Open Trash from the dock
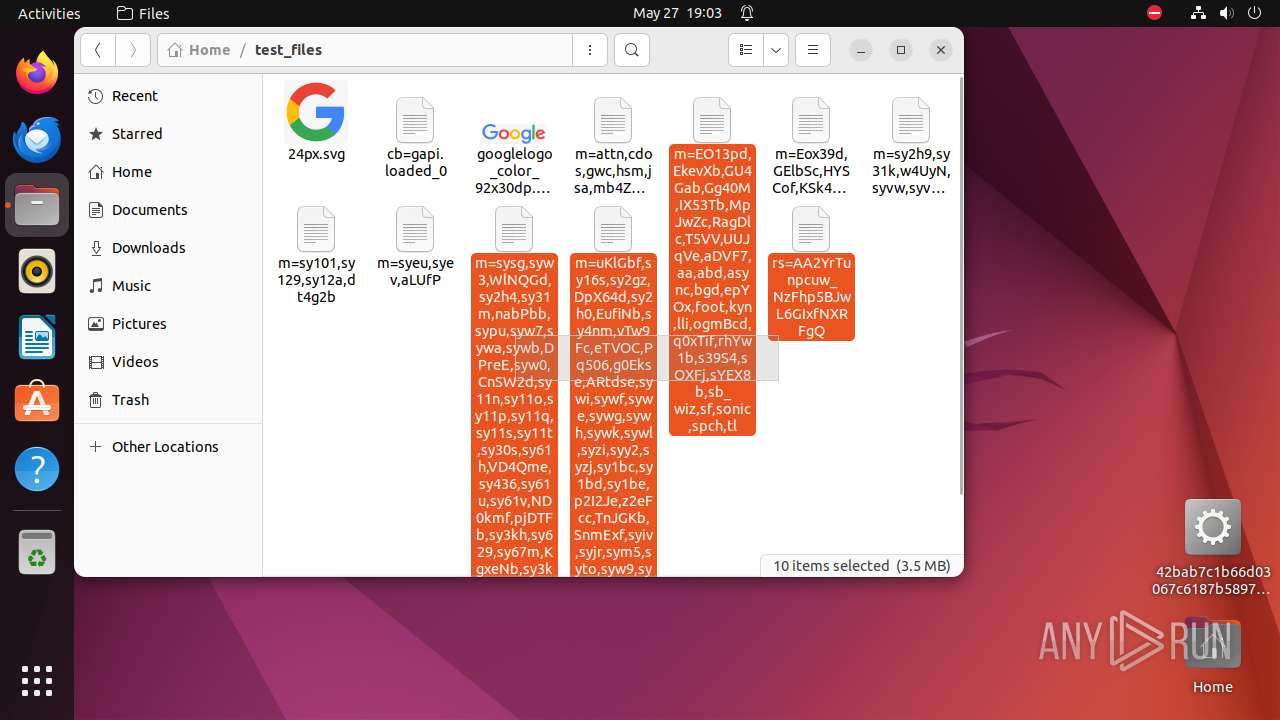 (37, 552)
